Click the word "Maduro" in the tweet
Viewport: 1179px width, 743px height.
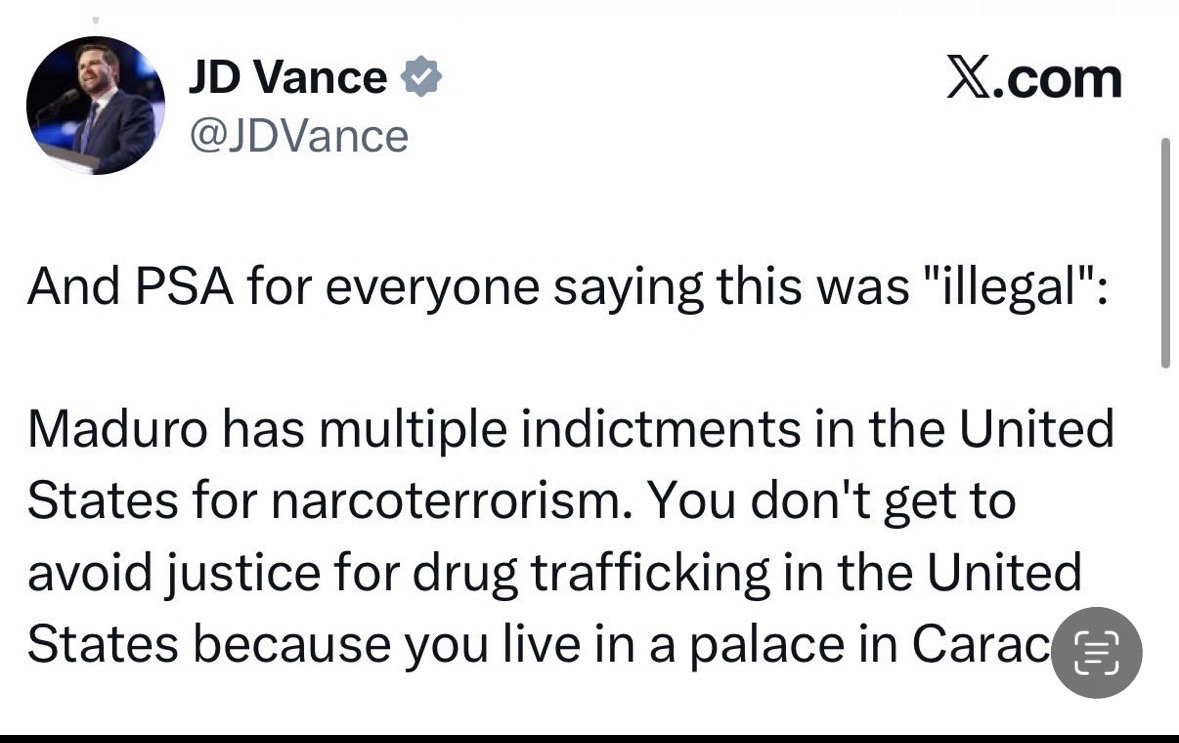tap(118, 430)
